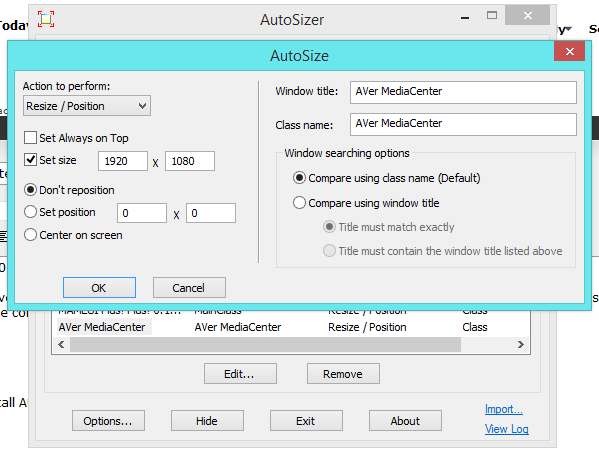The height and width of the screenshot is (460, 599).
Task: Click the Cancel button
Action: coord(189,288)
